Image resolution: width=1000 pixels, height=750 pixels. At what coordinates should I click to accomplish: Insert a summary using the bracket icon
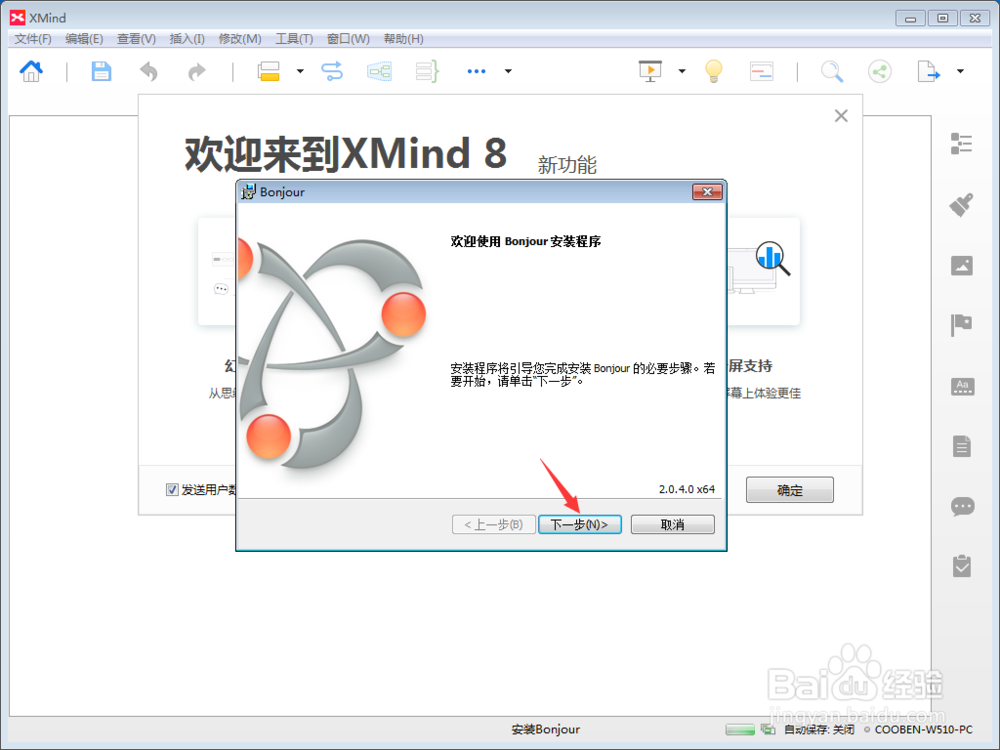click(x=427, y=71)
